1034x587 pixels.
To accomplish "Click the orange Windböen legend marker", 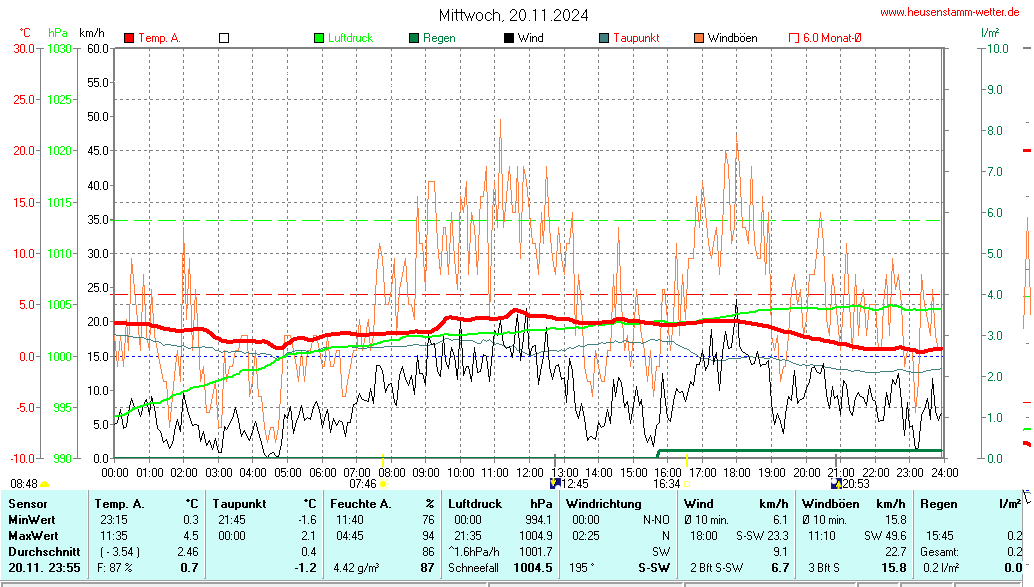I will (699, 38).
